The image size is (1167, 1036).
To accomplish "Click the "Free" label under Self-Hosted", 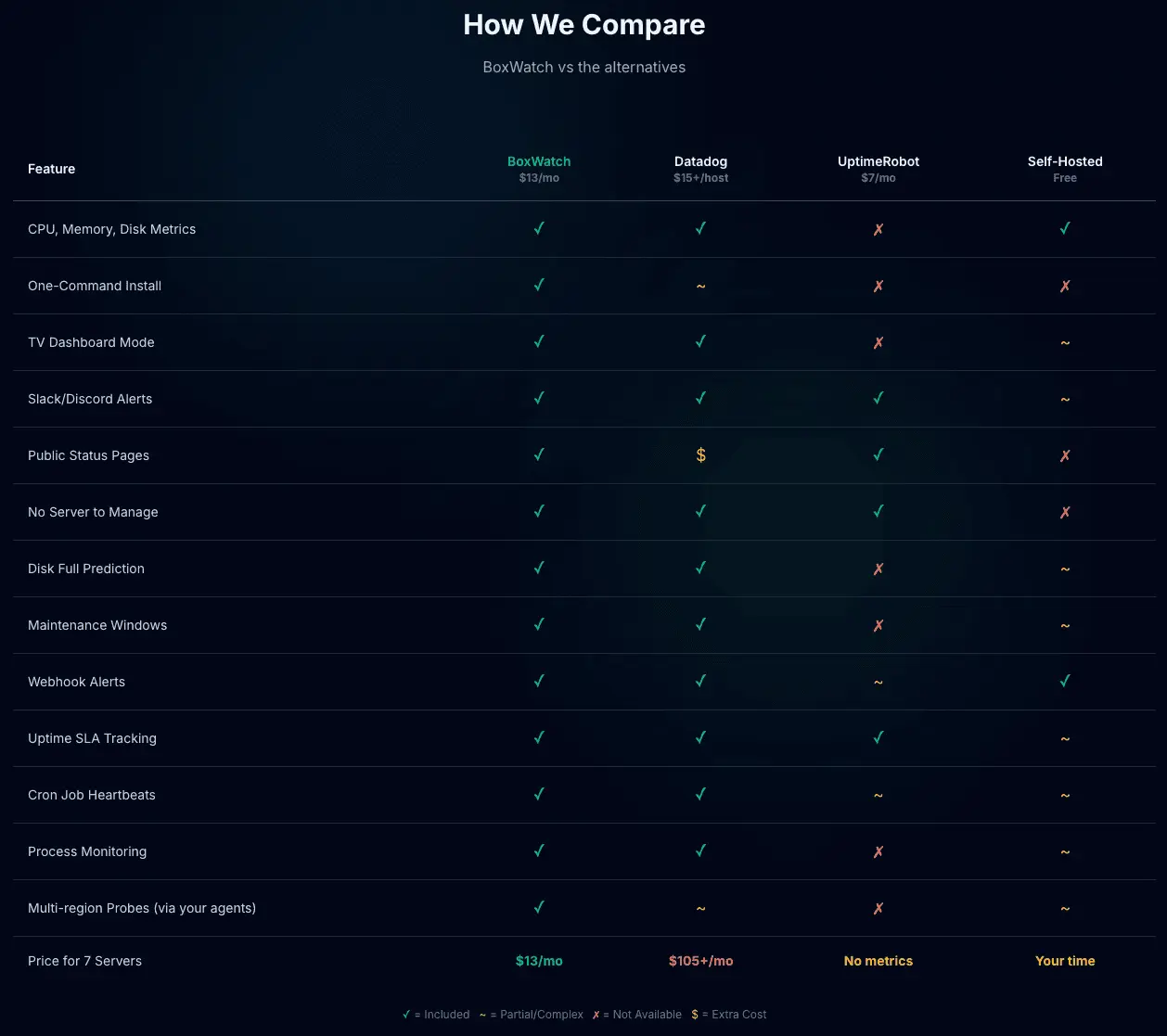I will (x=1065, y=178).
